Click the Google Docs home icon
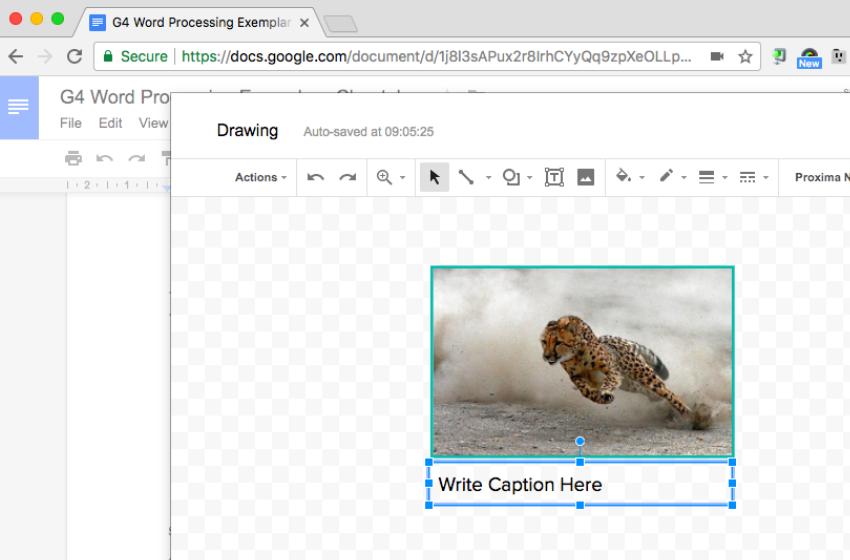This screenshot has height=560, width=850. (x=19, y=107)
